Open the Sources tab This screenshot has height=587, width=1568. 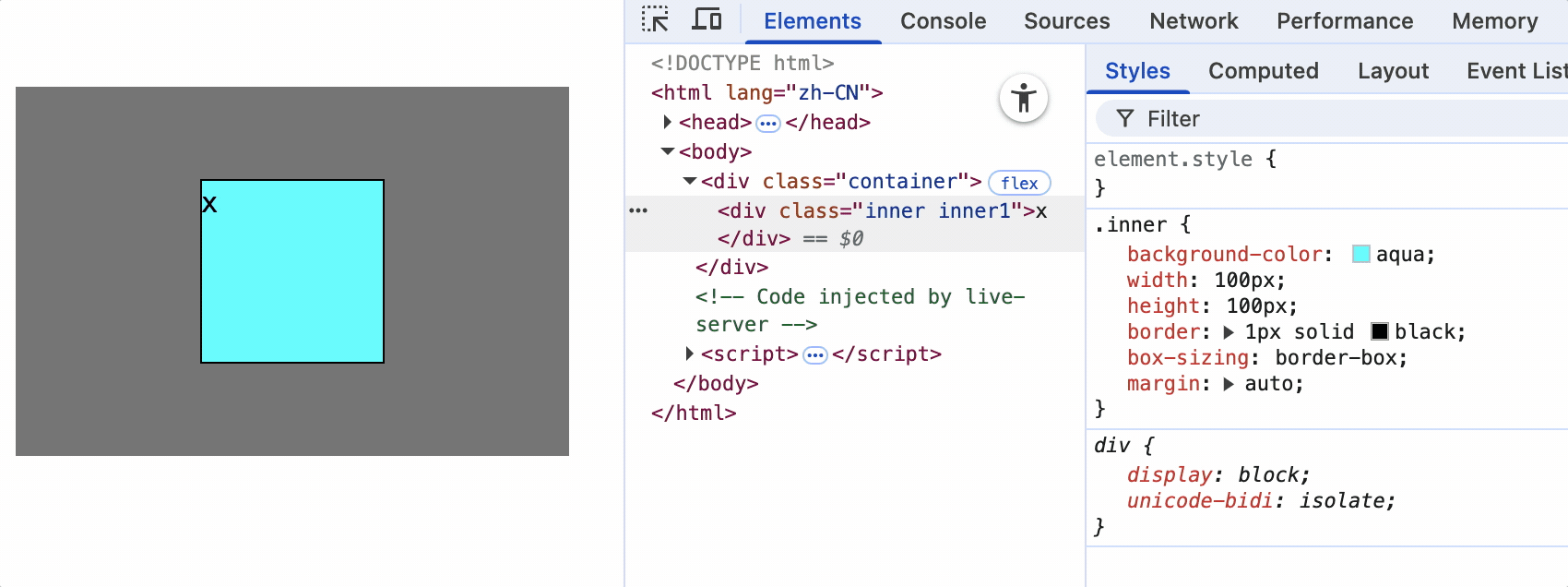click(x=1067, y=21)
